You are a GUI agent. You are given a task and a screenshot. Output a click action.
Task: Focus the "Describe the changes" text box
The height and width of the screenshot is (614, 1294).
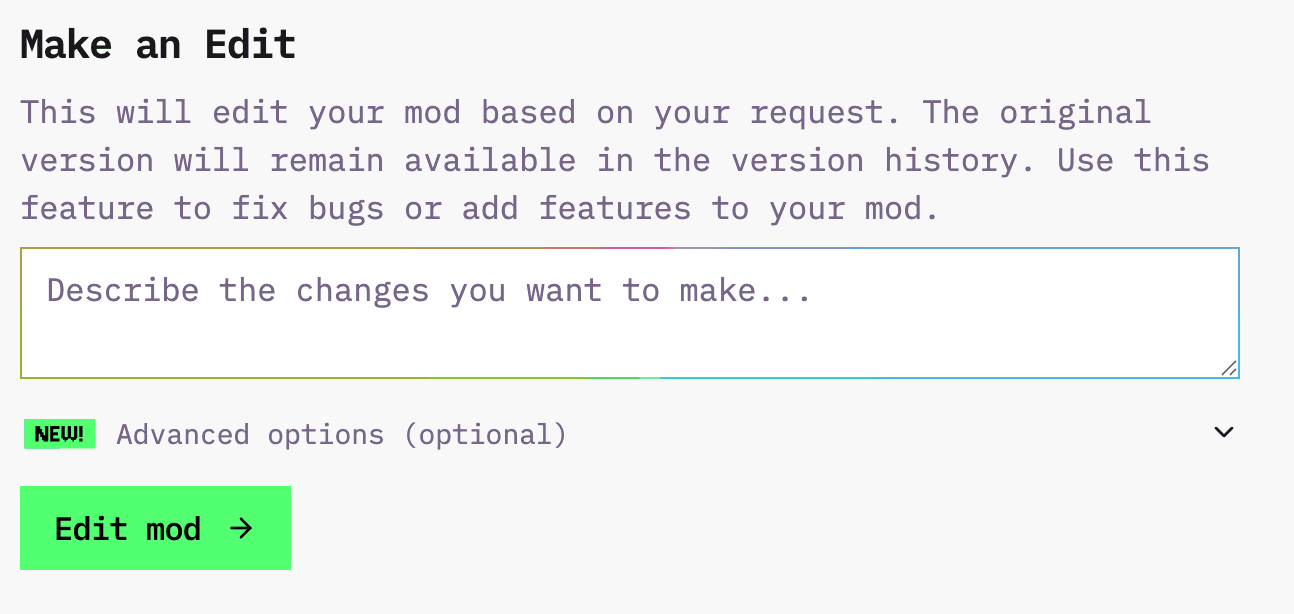click(x=629, y=313)
